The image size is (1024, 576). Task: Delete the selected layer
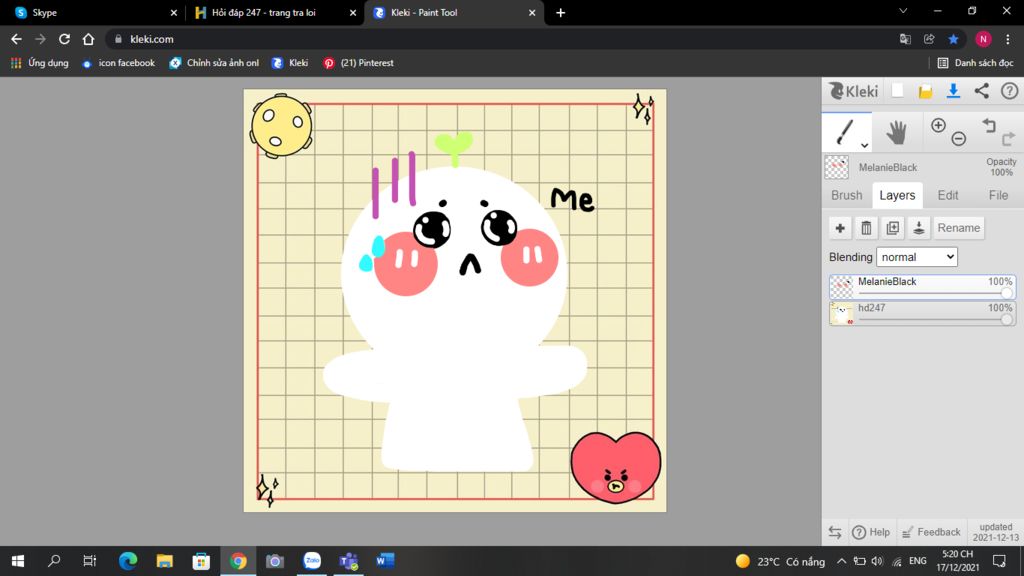(866, 228)
